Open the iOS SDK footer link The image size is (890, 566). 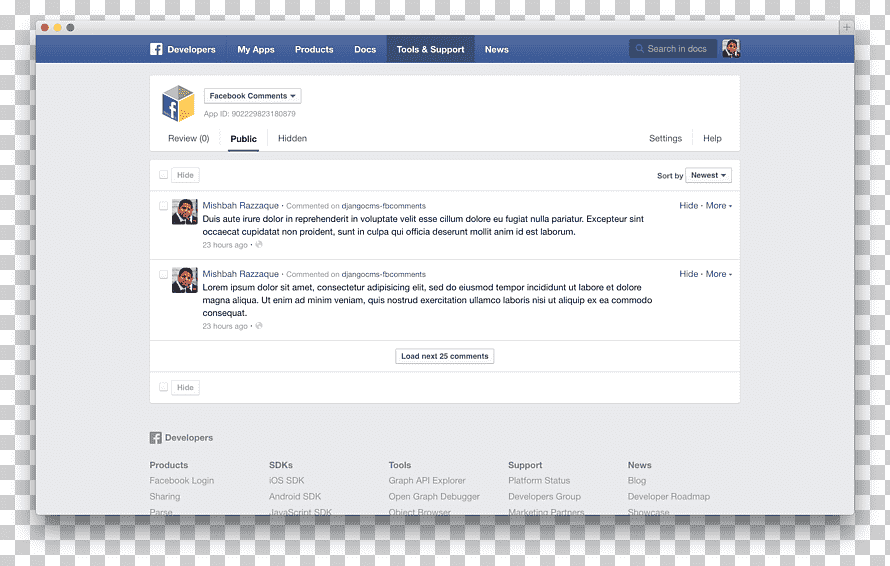(x=287, y=480)
